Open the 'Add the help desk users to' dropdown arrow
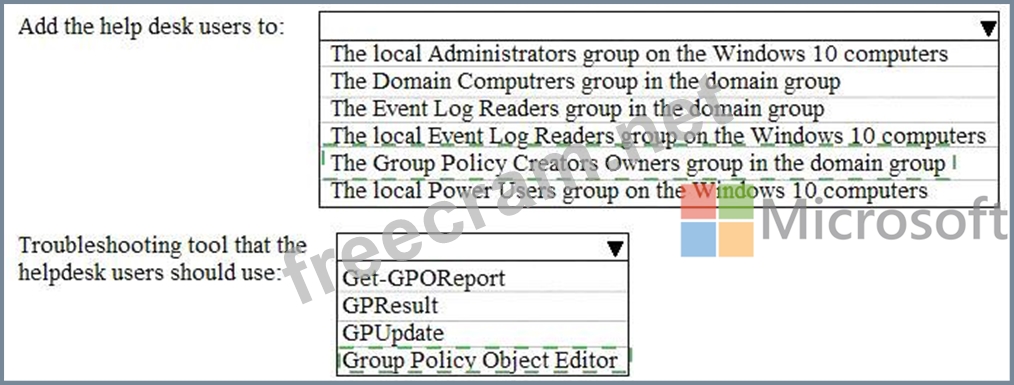1014x385 pixels. [x=988, y=28]
